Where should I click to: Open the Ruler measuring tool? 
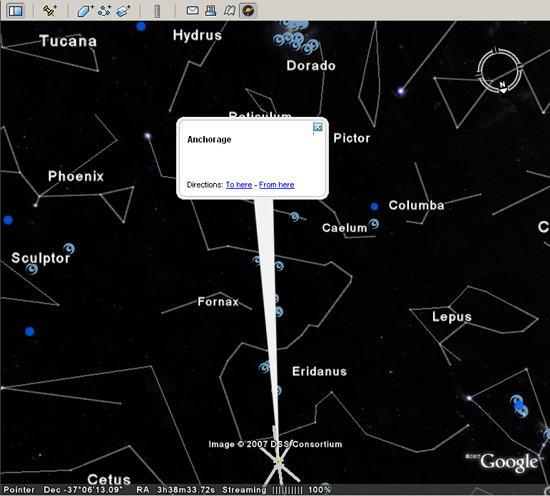click(157, 11)
